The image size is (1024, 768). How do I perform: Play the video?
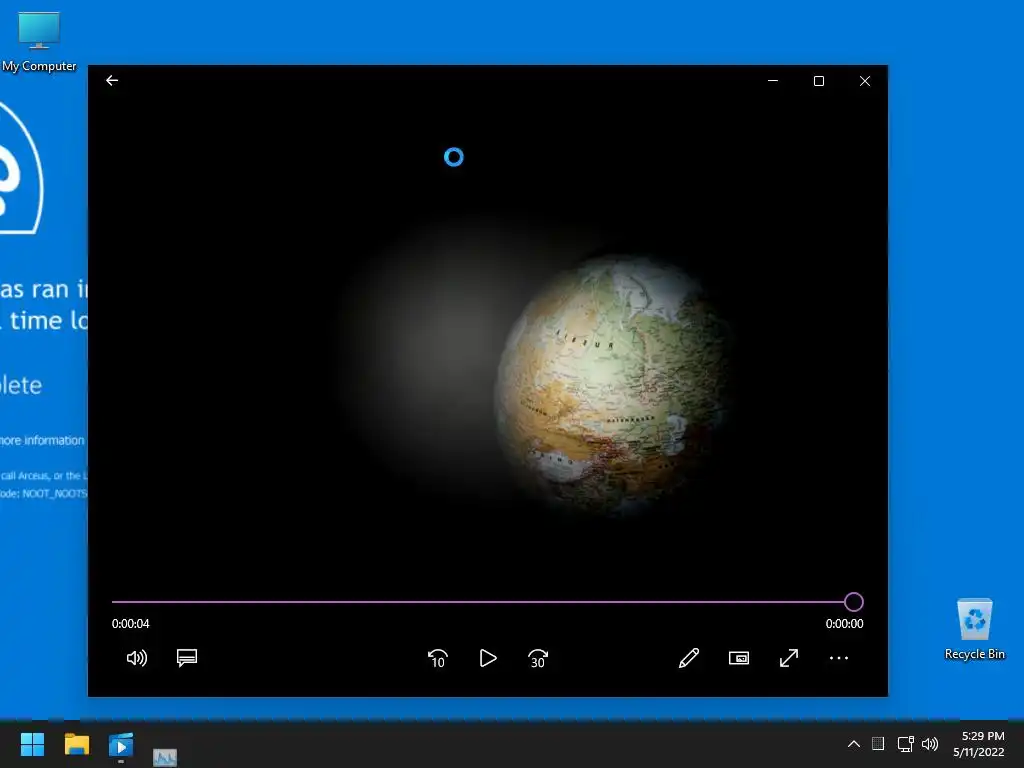point(488,658)
